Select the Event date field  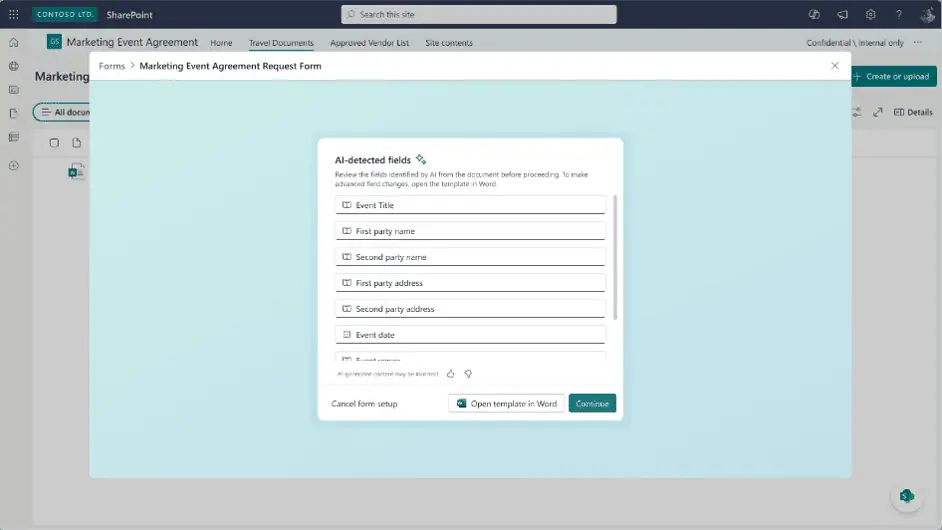point(470,335)
